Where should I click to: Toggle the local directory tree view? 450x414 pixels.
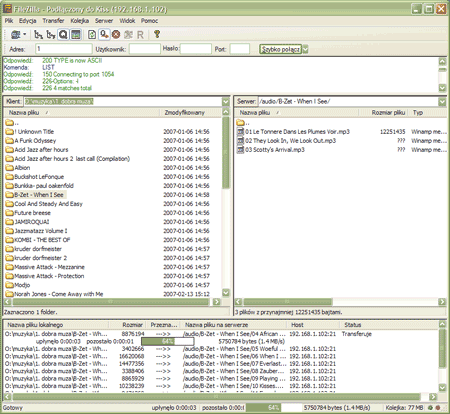click(39, 34)
